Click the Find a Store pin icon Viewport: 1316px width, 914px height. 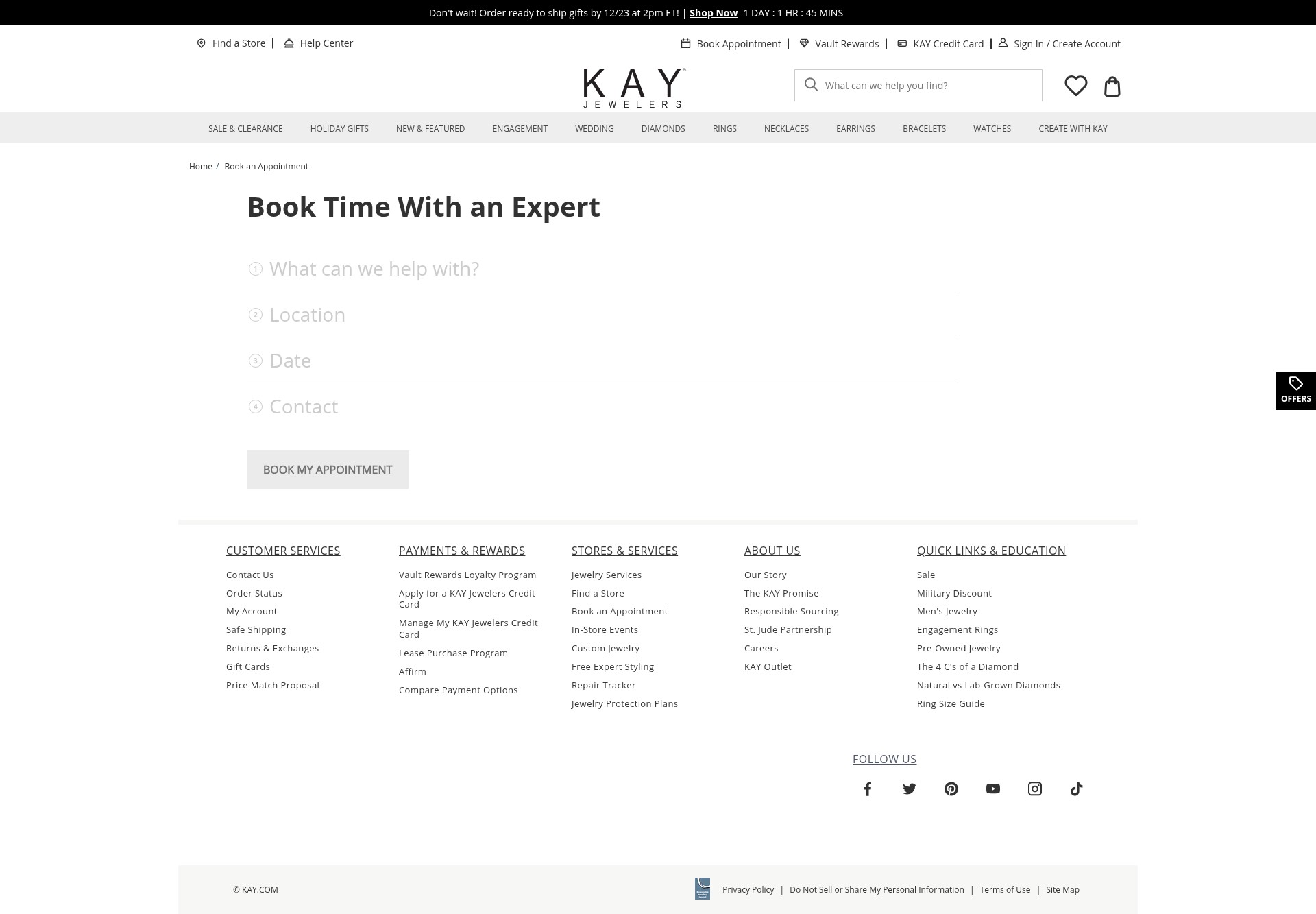point(201,43)
